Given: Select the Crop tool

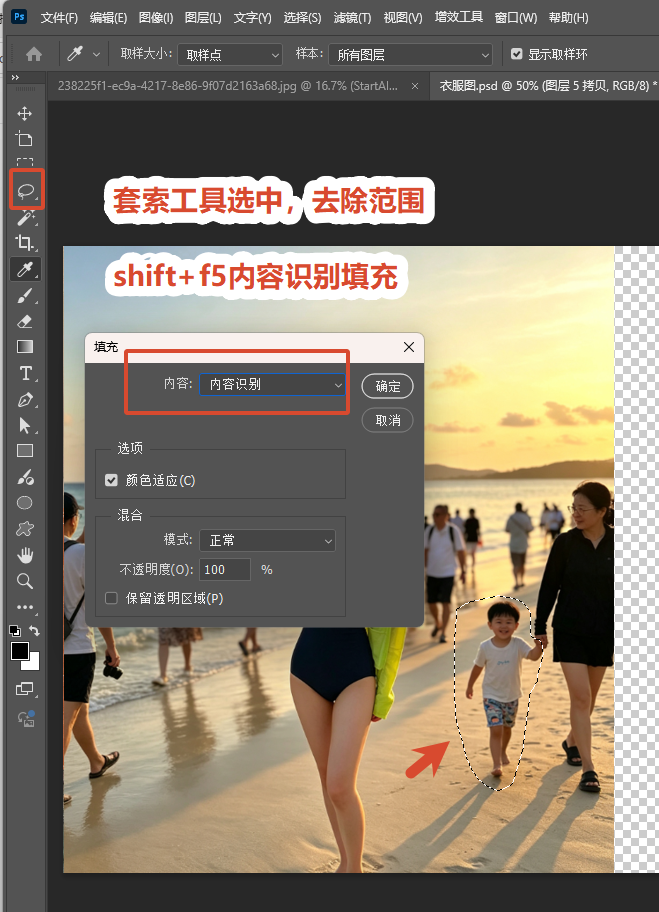Looking at the screenshot, I should click(24, 242).
